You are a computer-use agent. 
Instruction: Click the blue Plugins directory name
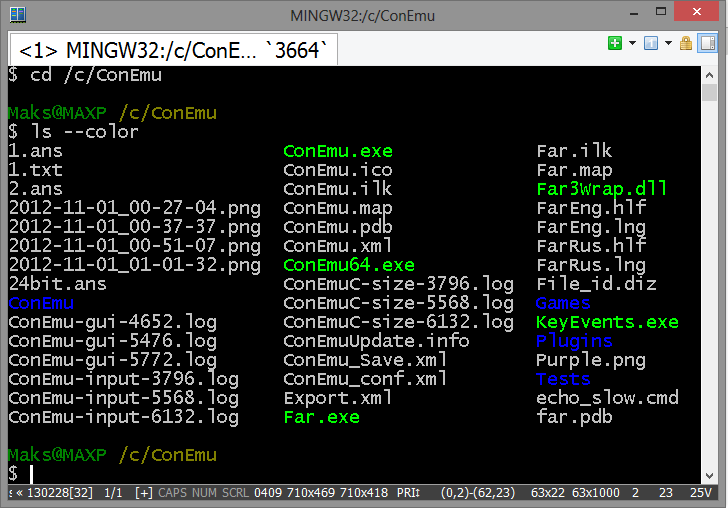[574, 341]
